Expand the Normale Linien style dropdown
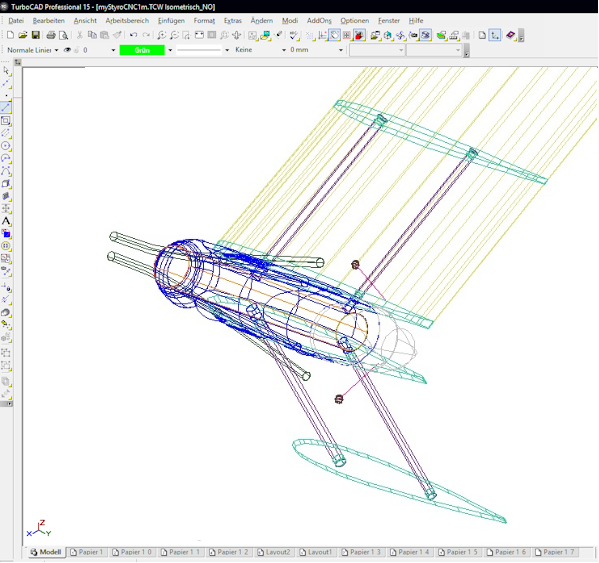599x563 pixels. click(x=33, y=50)
